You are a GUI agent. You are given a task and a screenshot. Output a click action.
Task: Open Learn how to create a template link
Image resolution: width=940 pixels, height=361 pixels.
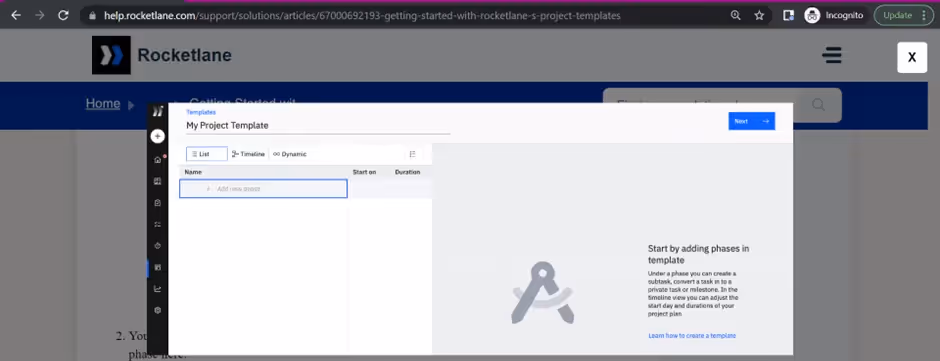tap(692, 336)
